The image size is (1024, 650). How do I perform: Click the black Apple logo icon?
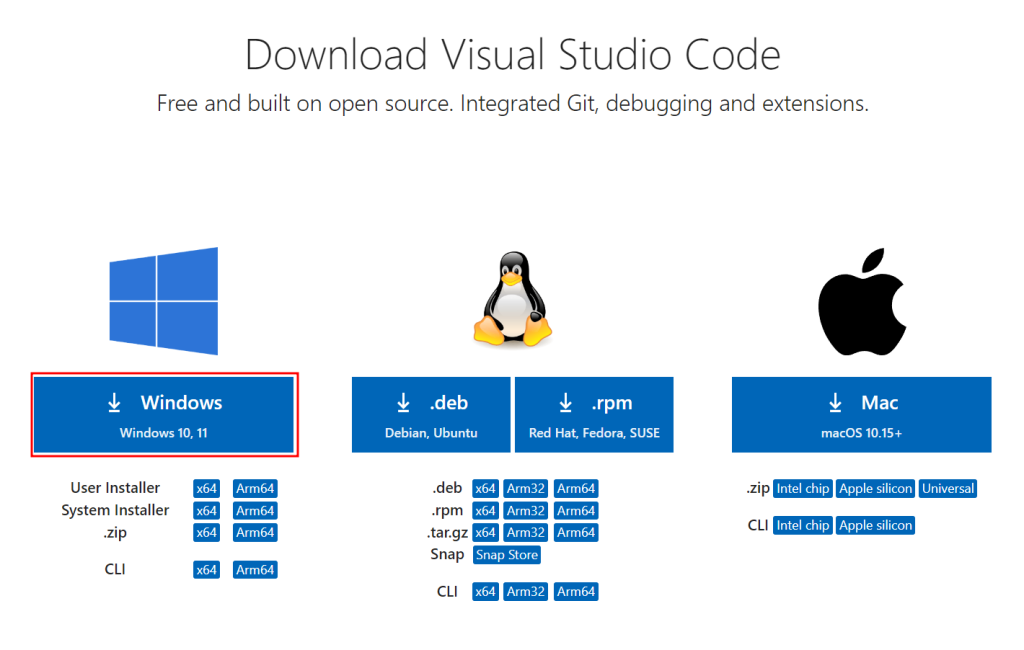coord(862,301)
